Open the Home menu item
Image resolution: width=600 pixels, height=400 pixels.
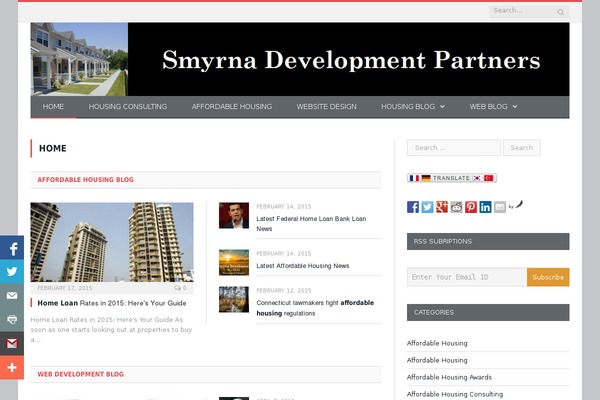tap(53, 107)
